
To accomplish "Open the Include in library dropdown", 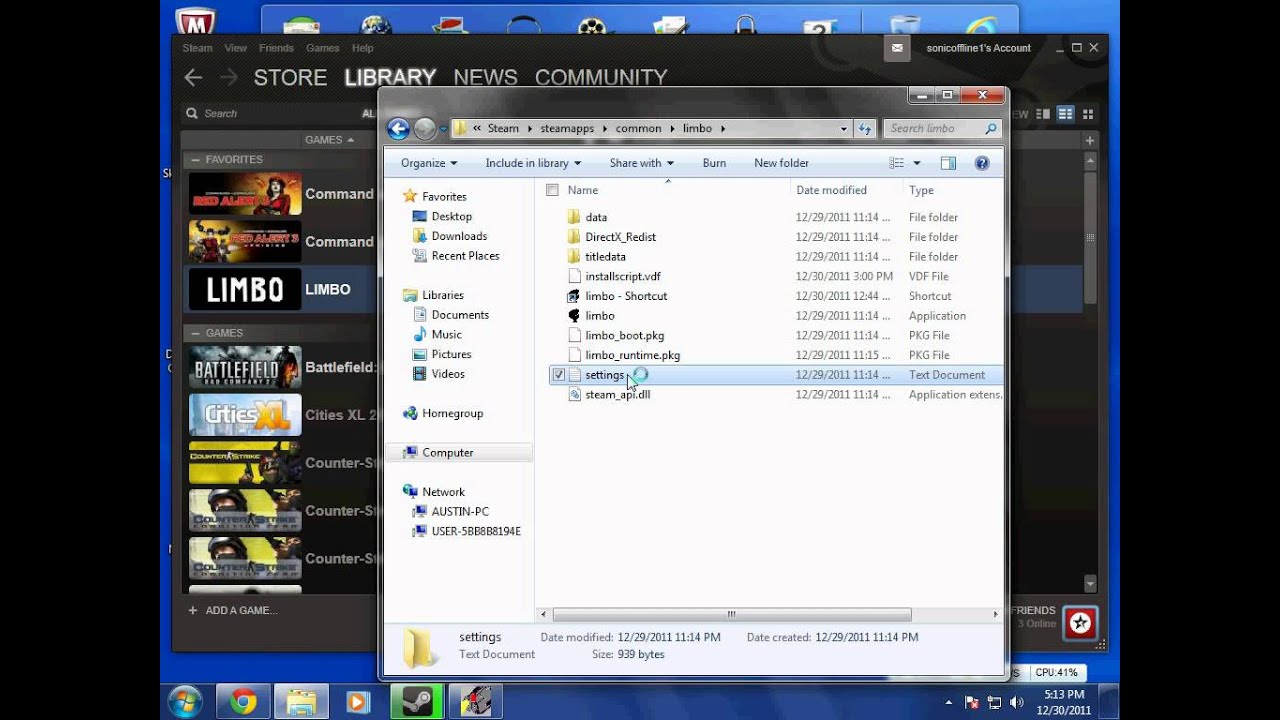I will (533, 163).
